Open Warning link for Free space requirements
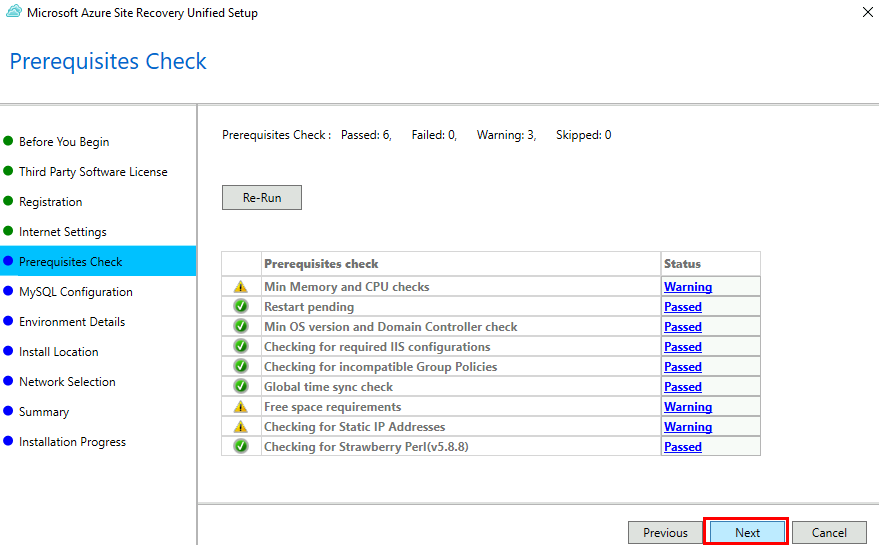Viewport: 879px width, 545px height. [688, 407]
